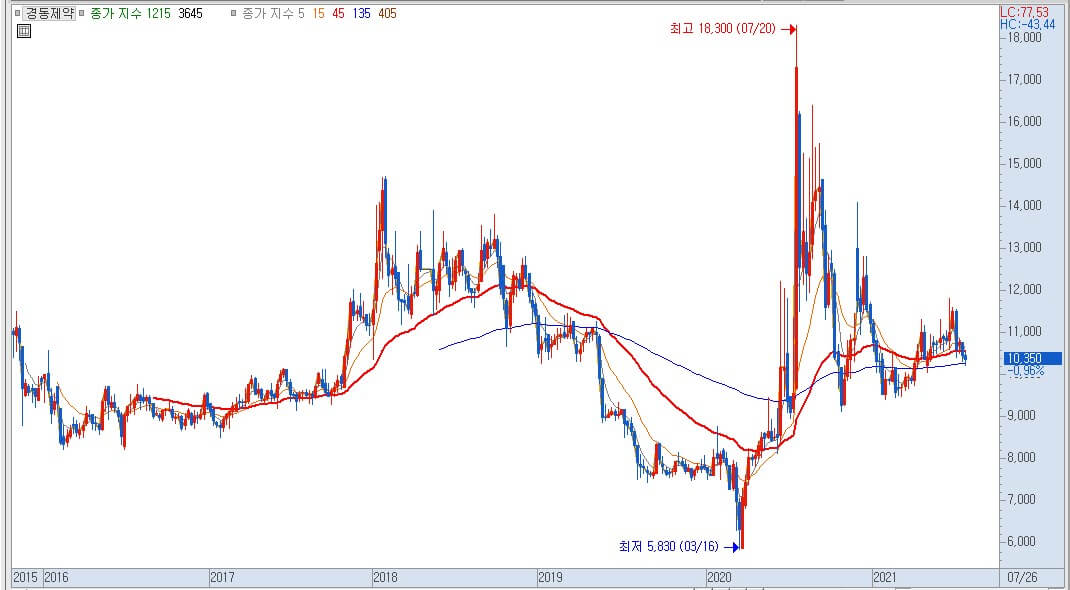
Task: Select the red 45 moving average period
Action: [x=338, y=14]
